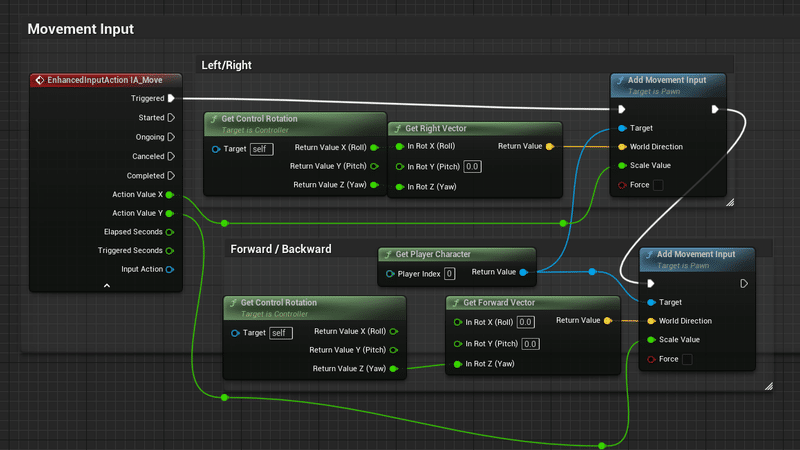This screenshot has width=800, height=450.
Task: Click the Player Index value field
Action: click(x=449, y=273)
